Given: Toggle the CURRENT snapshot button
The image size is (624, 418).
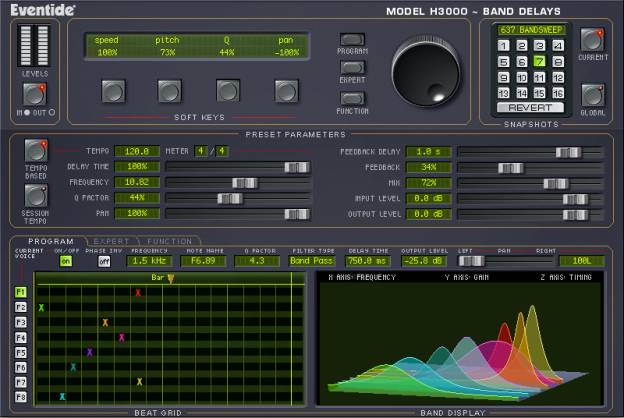Looking at the screenshot, I should click(x=592, y=39).
